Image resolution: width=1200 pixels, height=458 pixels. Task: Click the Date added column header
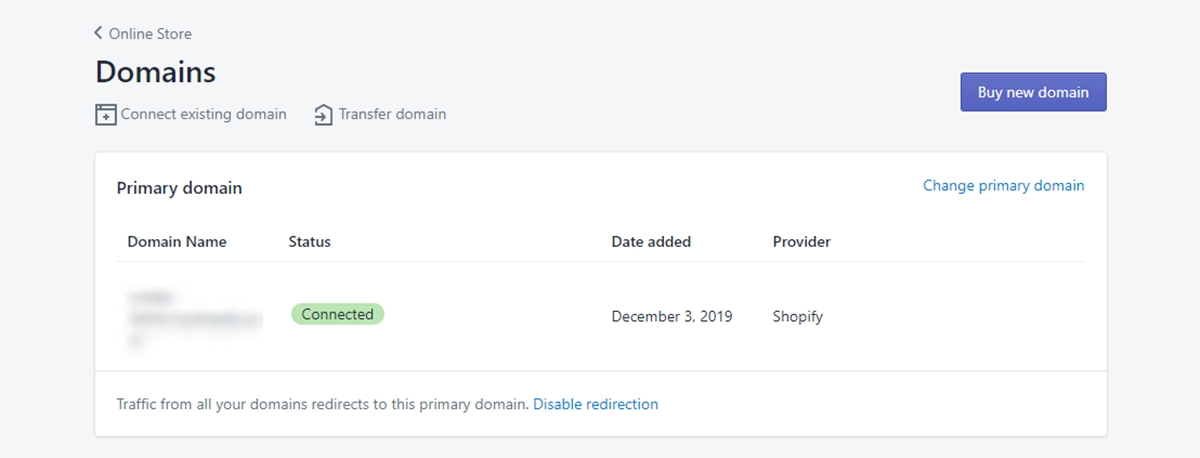pyautogui.click(x=651, y=241)
